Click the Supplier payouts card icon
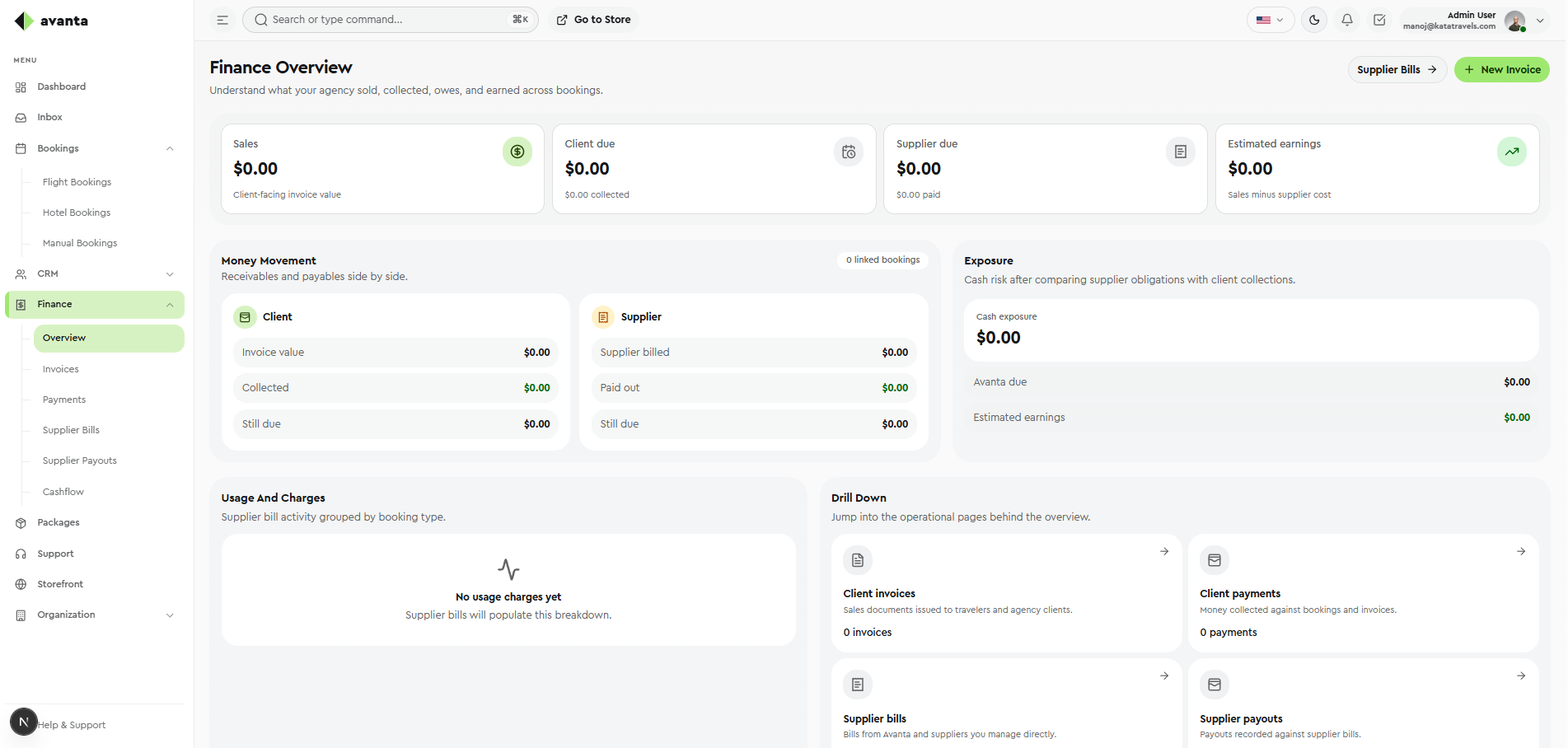This screenshot has width=1568, height=748. point(1215,685)
